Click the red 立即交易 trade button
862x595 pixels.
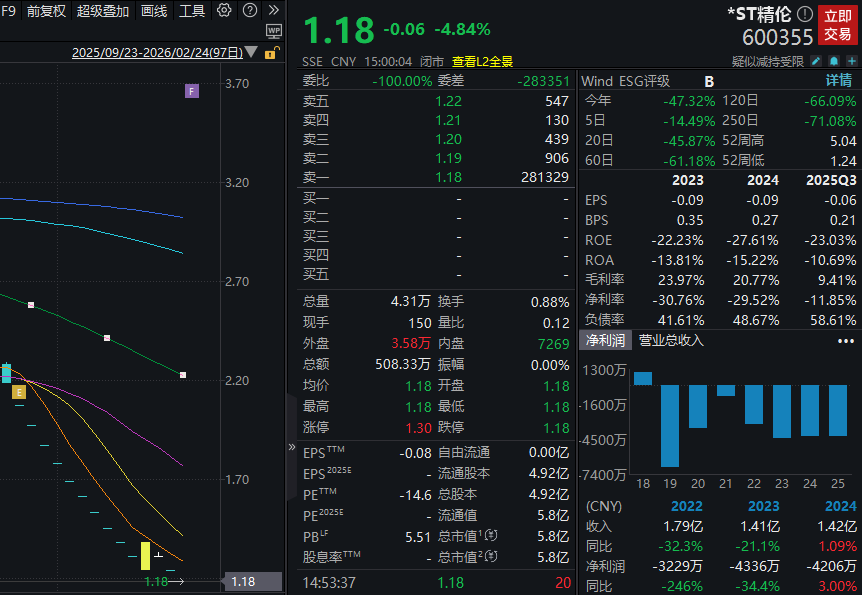[837, 25]
